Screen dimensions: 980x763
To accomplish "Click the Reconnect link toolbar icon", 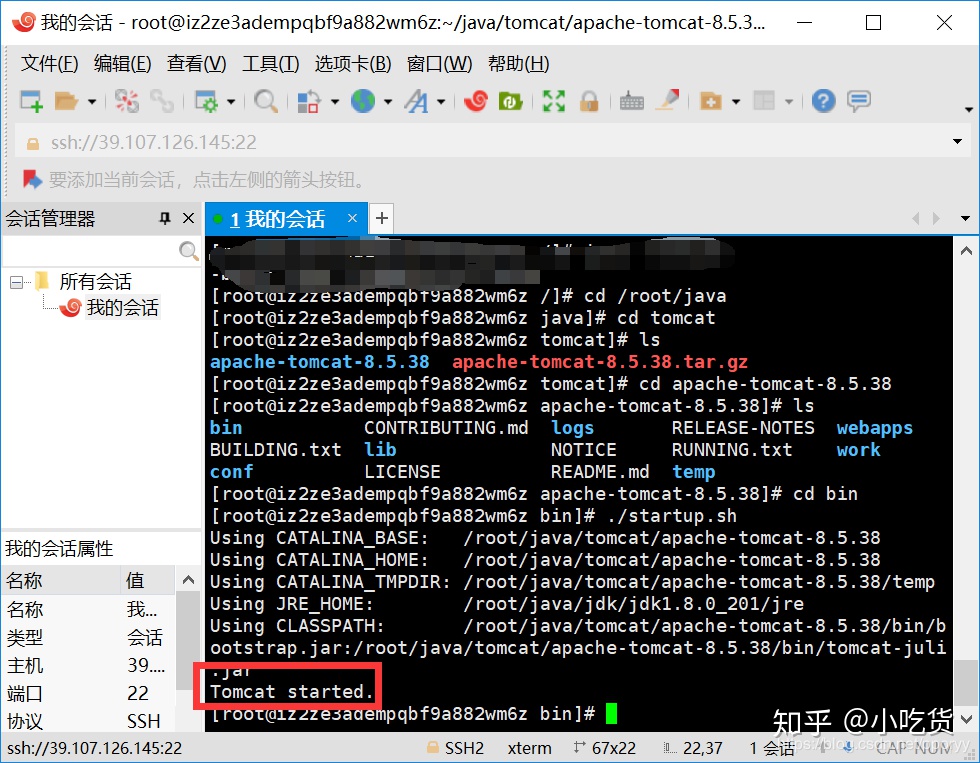I will point(162,101).
